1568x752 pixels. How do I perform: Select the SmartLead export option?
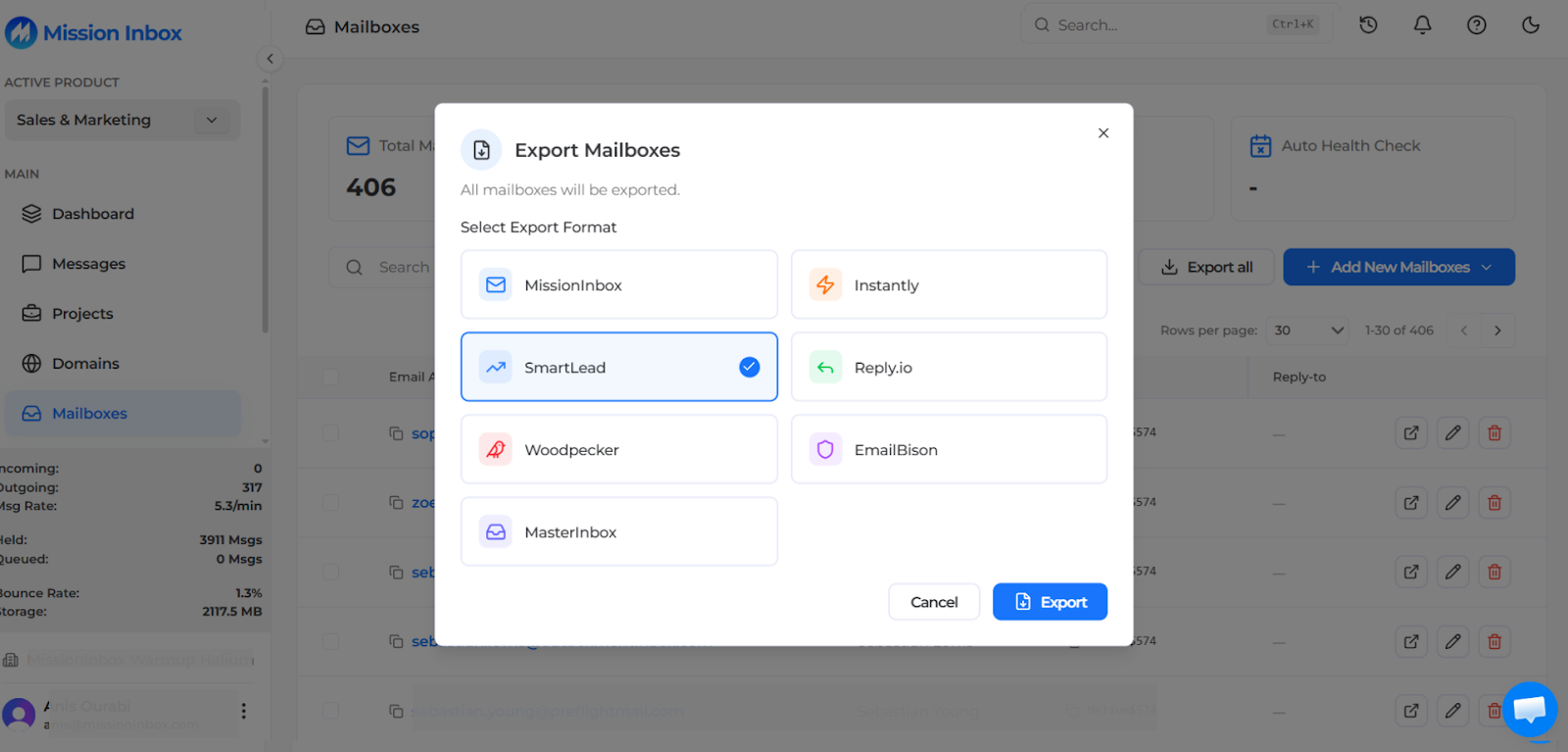coord(618,367)
